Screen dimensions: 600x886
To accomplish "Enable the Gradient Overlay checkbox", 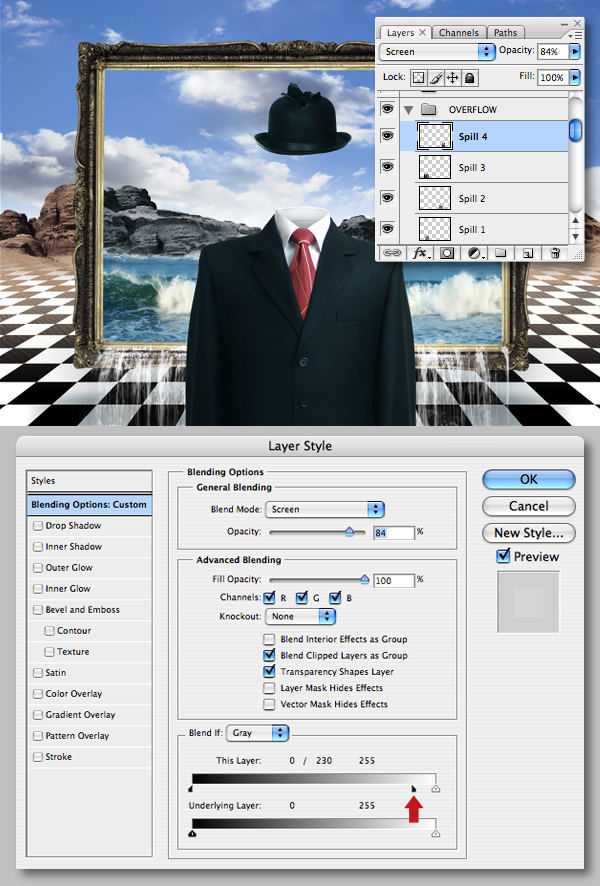I will click(38, 715).
